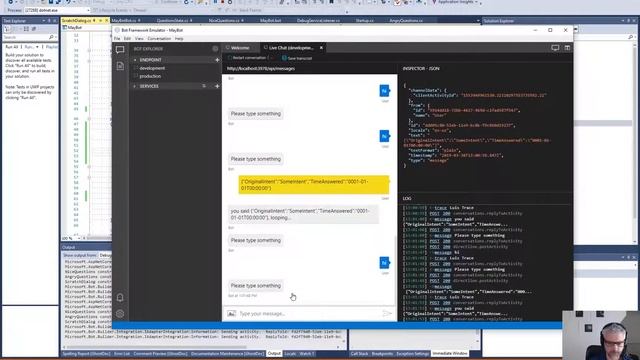The image size is (640, 360).
Task: Click the yellow highlighted JSON user message
Action: (x=313, y=185)
